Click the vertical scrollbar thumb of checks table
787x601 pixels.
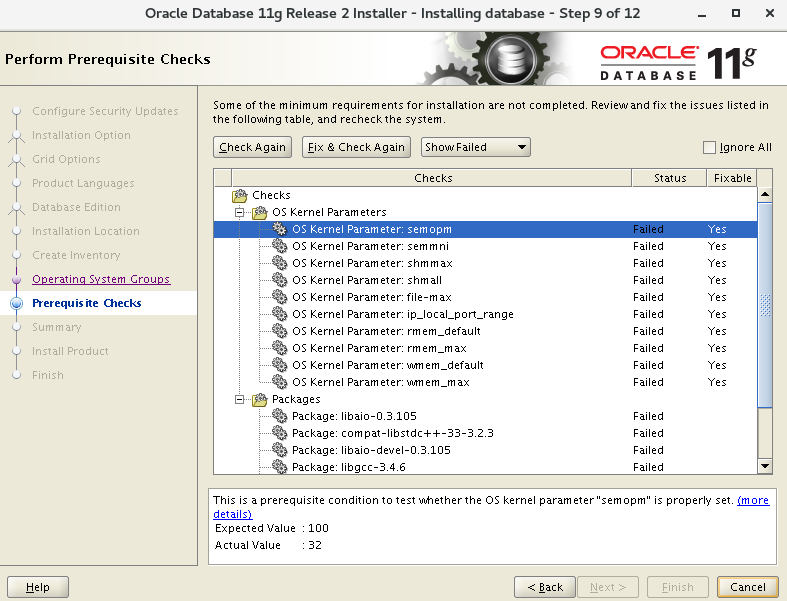coord(765,305)
